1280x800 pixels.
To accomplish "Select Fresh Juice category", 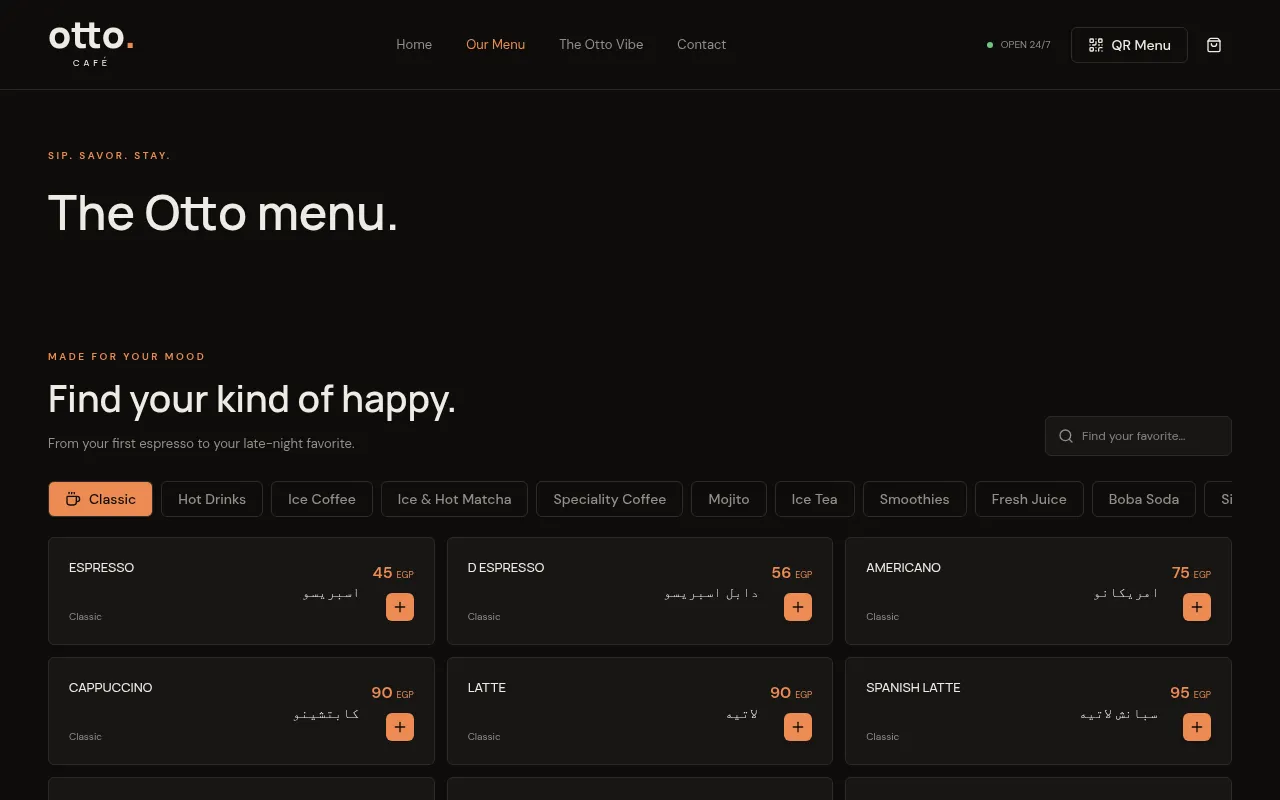I will point(1029,499).
